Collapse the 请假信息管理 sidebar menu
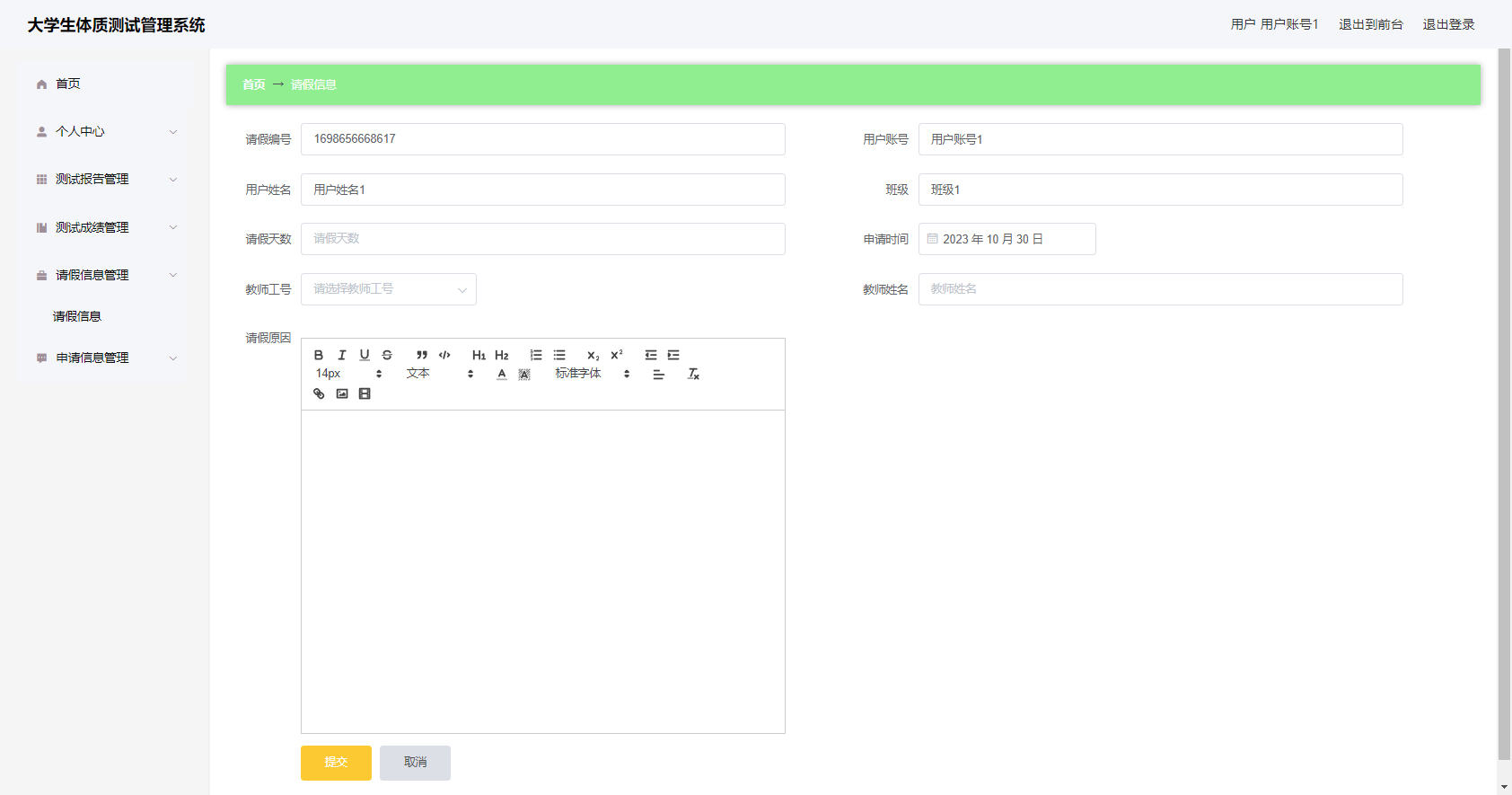The height and width of the screenshot is (795, 1512). [x=106, y=275]
